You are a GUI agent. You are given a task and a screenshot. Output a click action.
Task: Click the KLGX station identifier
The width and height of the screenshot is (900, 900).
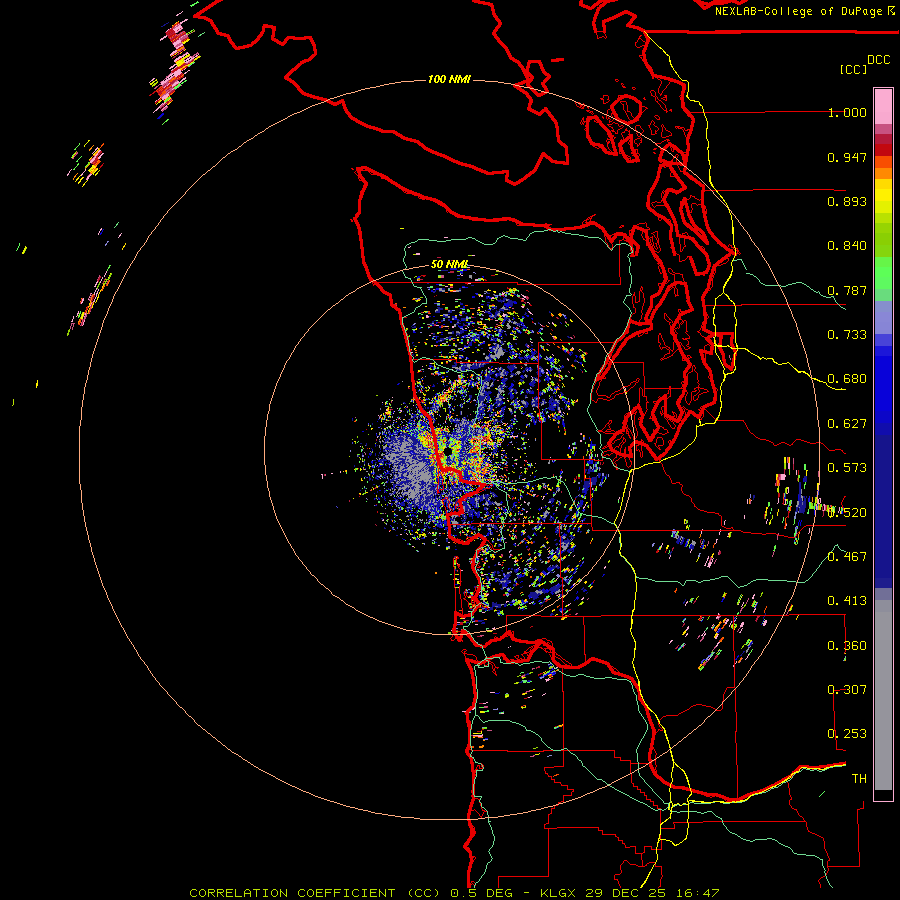(558, 893)
